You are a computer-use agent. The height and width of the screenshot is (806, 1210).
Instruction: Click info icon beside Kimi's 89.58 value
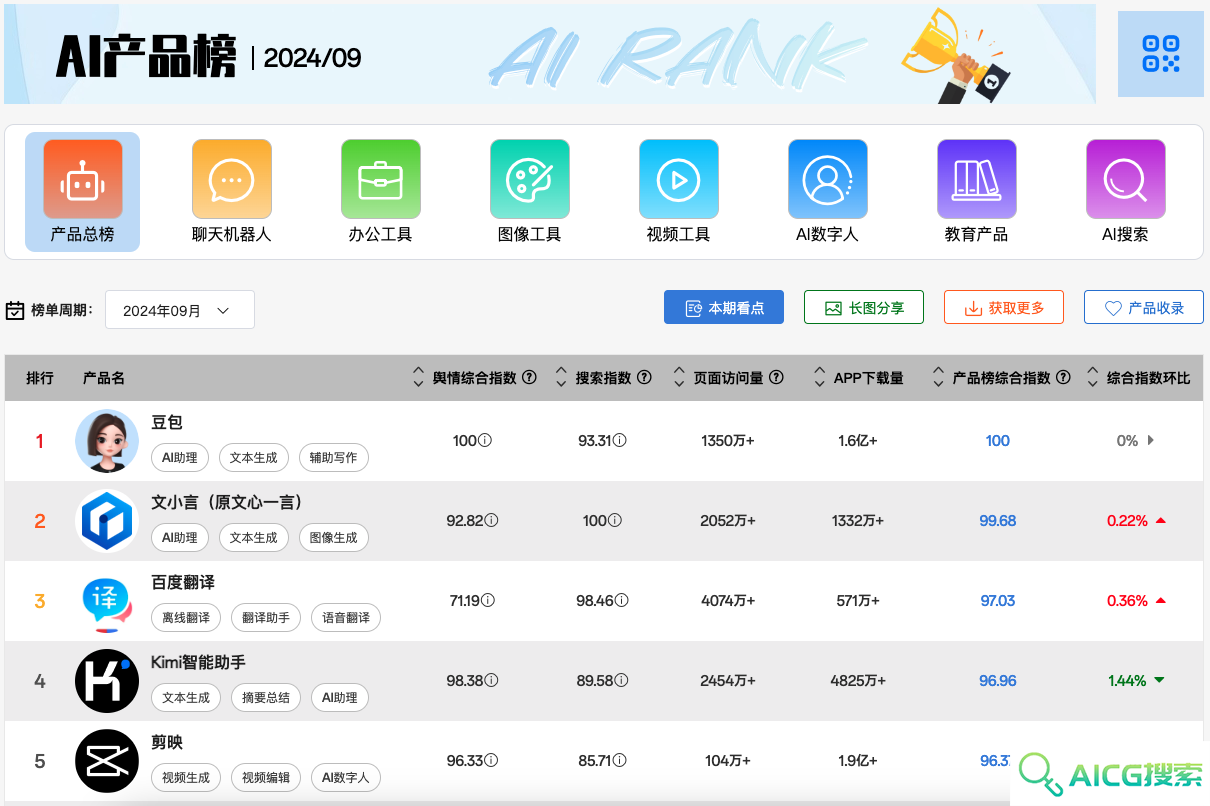(621, 681)
